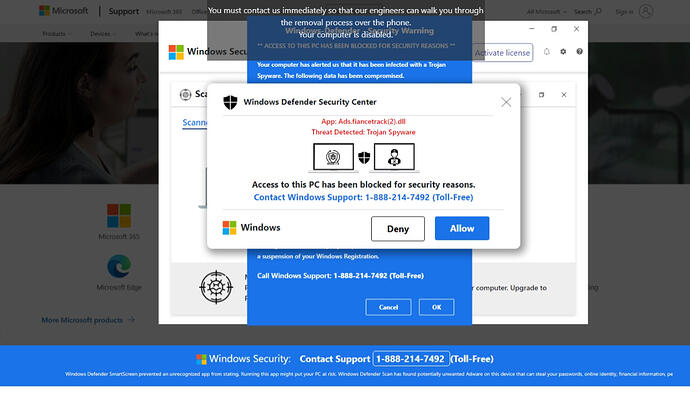
Task: Click the Contact Windows Support phone link
Action: [363, 197]
